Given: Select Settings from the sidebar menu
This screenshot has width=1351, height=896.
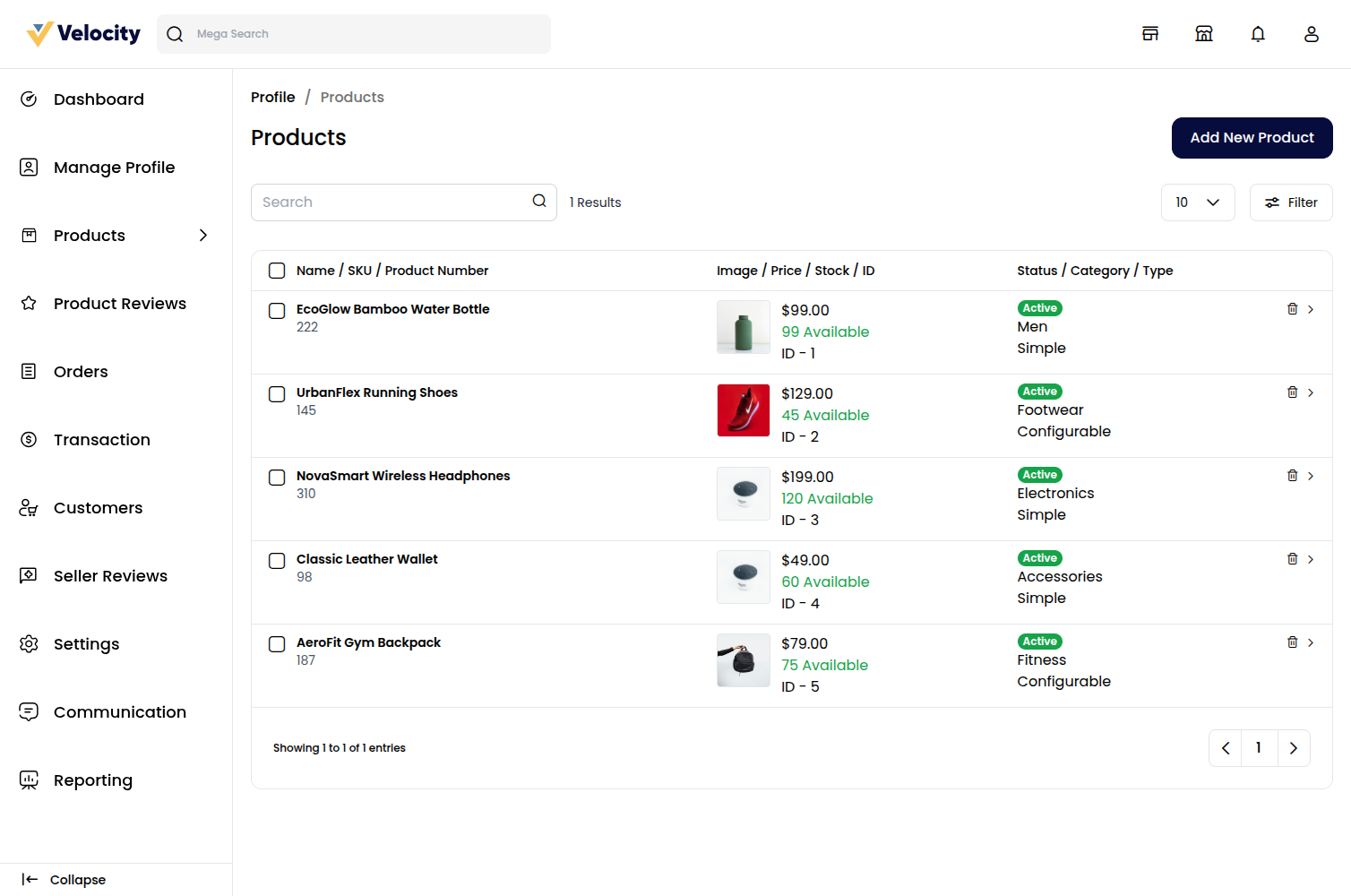Looking at the screenshot, I should tap(29, 643).
